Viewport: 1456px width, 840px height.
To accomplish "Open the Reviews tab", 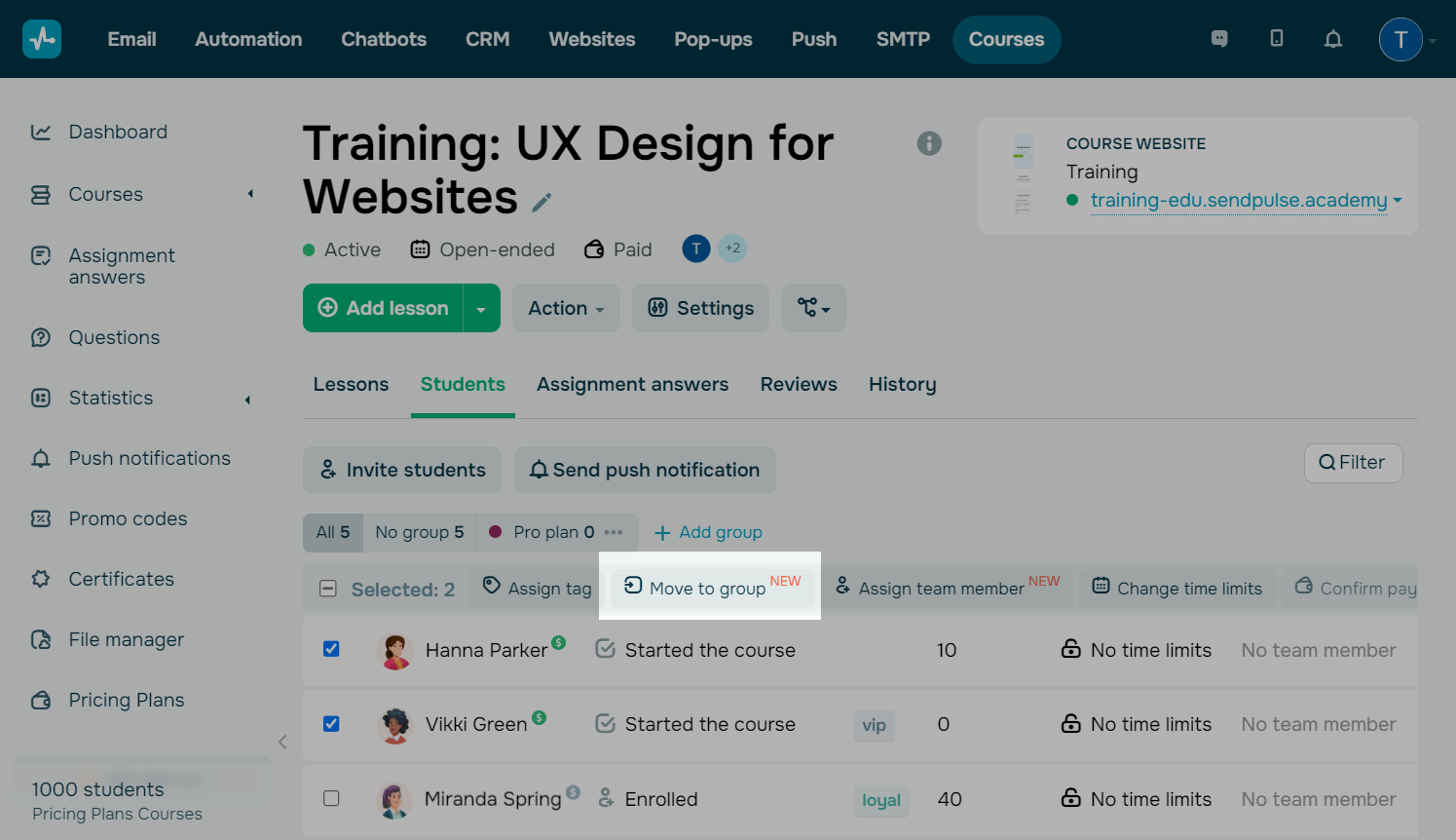I will click(x=799, y=385).
